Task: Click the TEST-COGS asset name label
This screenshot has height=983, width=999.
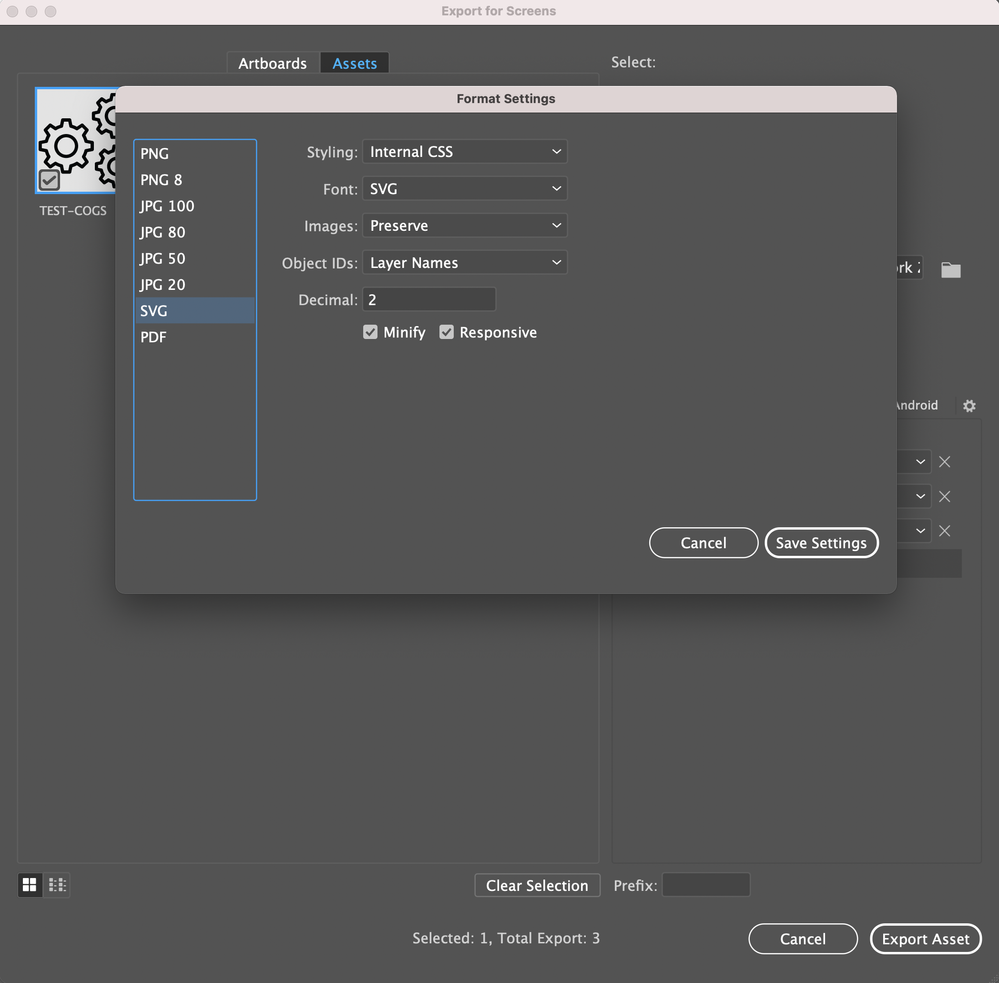Action: pos(73,210)
